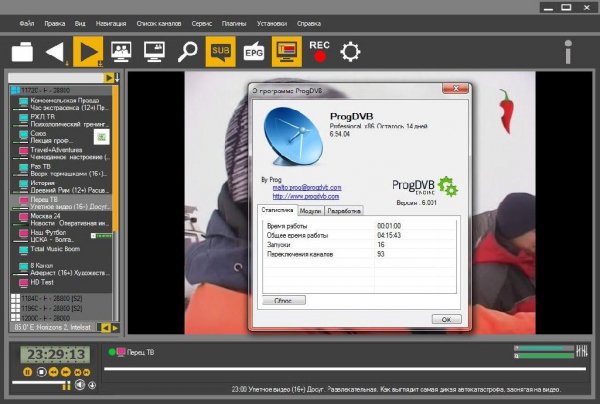The width and height of the screenshot is (600, 404).
Task: Open the Список каналов menu
Action: point(159,24)
